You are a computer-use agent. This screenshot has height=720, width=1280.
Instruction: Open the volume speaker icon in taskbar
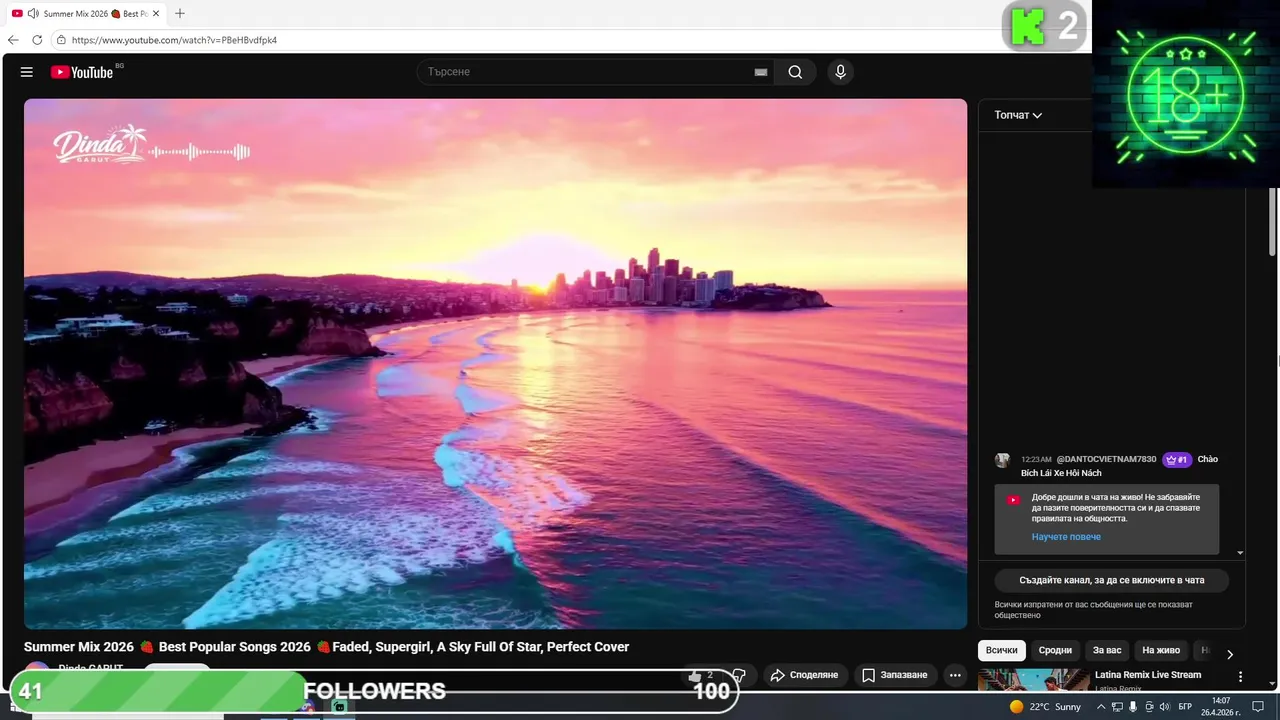click(x=1165, y=707)
